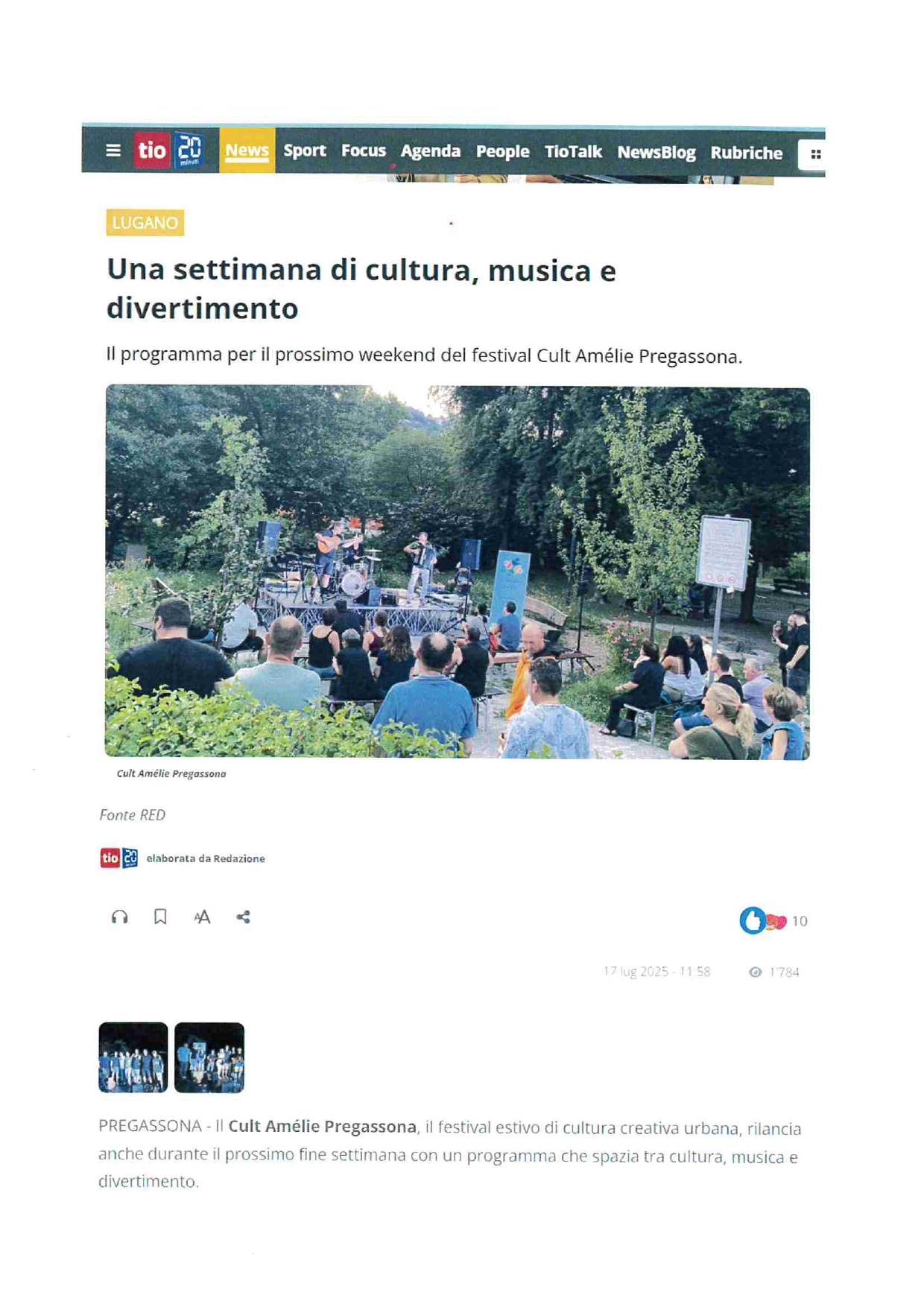Open the TioTalk section
Viewport: 924px width, 1307px height.
point(573,152)
